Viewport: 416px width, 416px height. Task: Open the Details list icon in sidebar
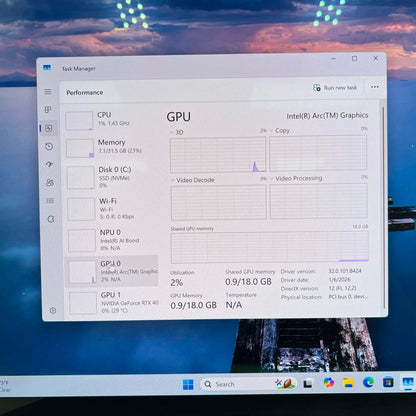[x=50, y=201]
